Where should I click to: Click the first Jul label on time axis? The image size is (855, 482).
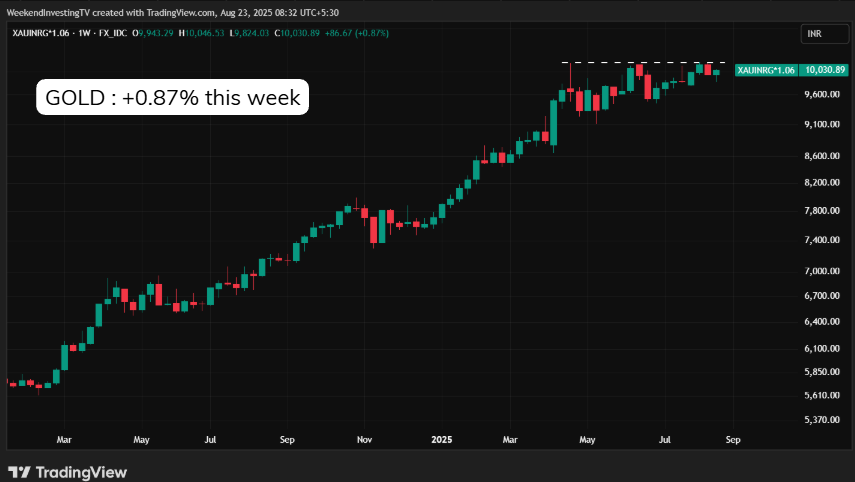click(x=210, y=439)
